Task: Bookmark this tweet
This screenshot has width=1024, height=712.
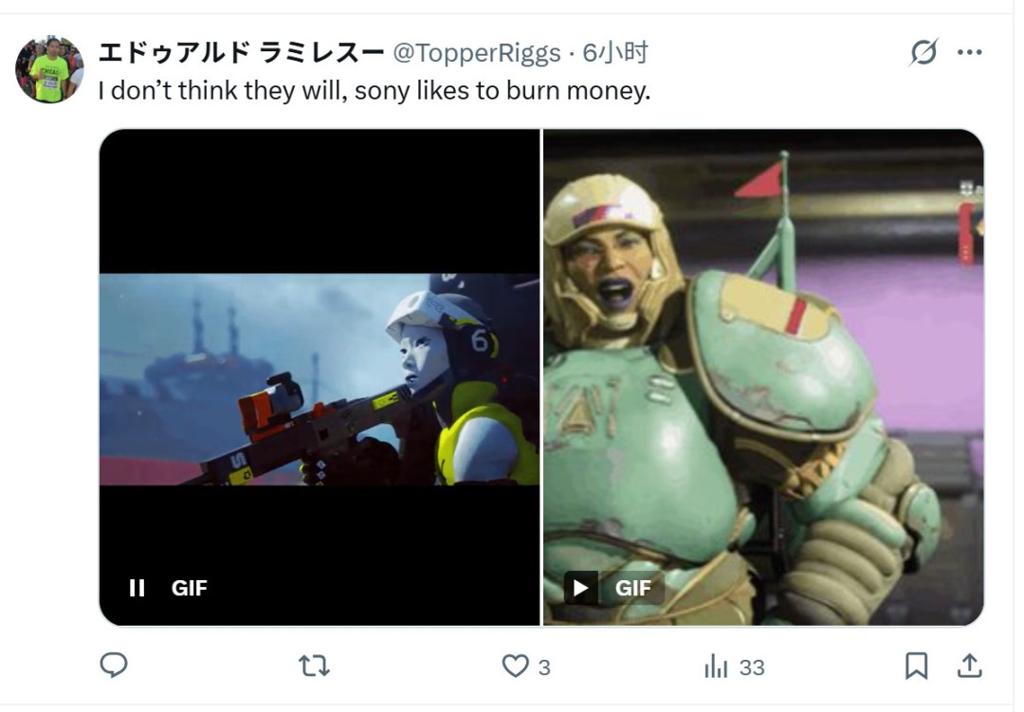Action: 916,666
